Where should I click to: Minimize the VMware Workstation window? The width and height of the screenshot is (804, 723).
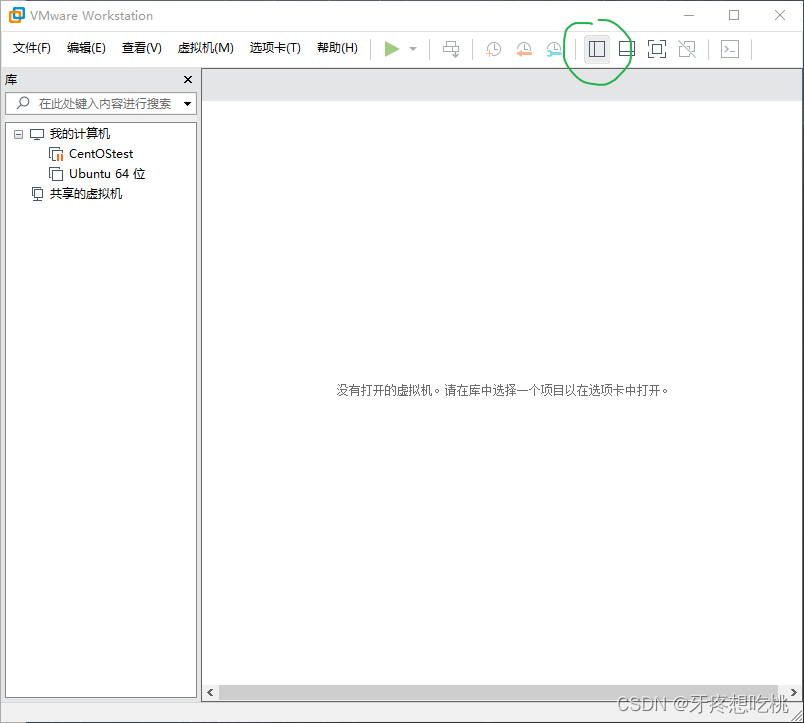689,15
